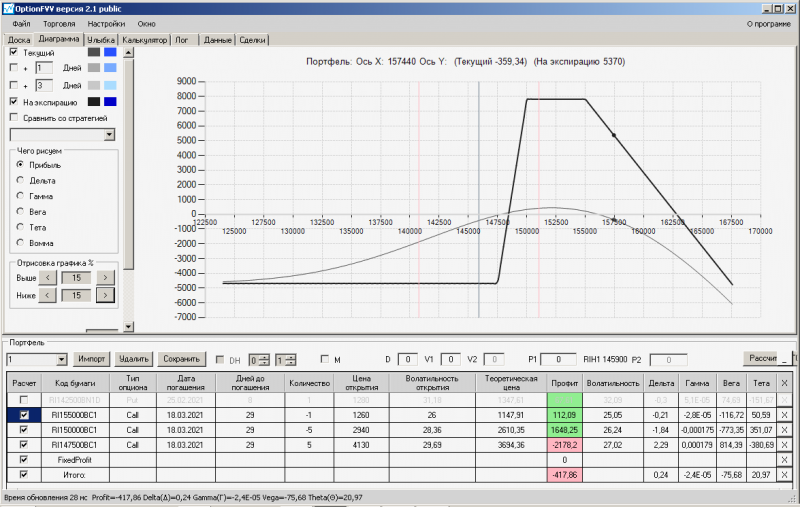The height and width of the screenshot is (507, 800).
Task: Increase the Выше percentage with right arrow
Action: click(x=105, y=277)
